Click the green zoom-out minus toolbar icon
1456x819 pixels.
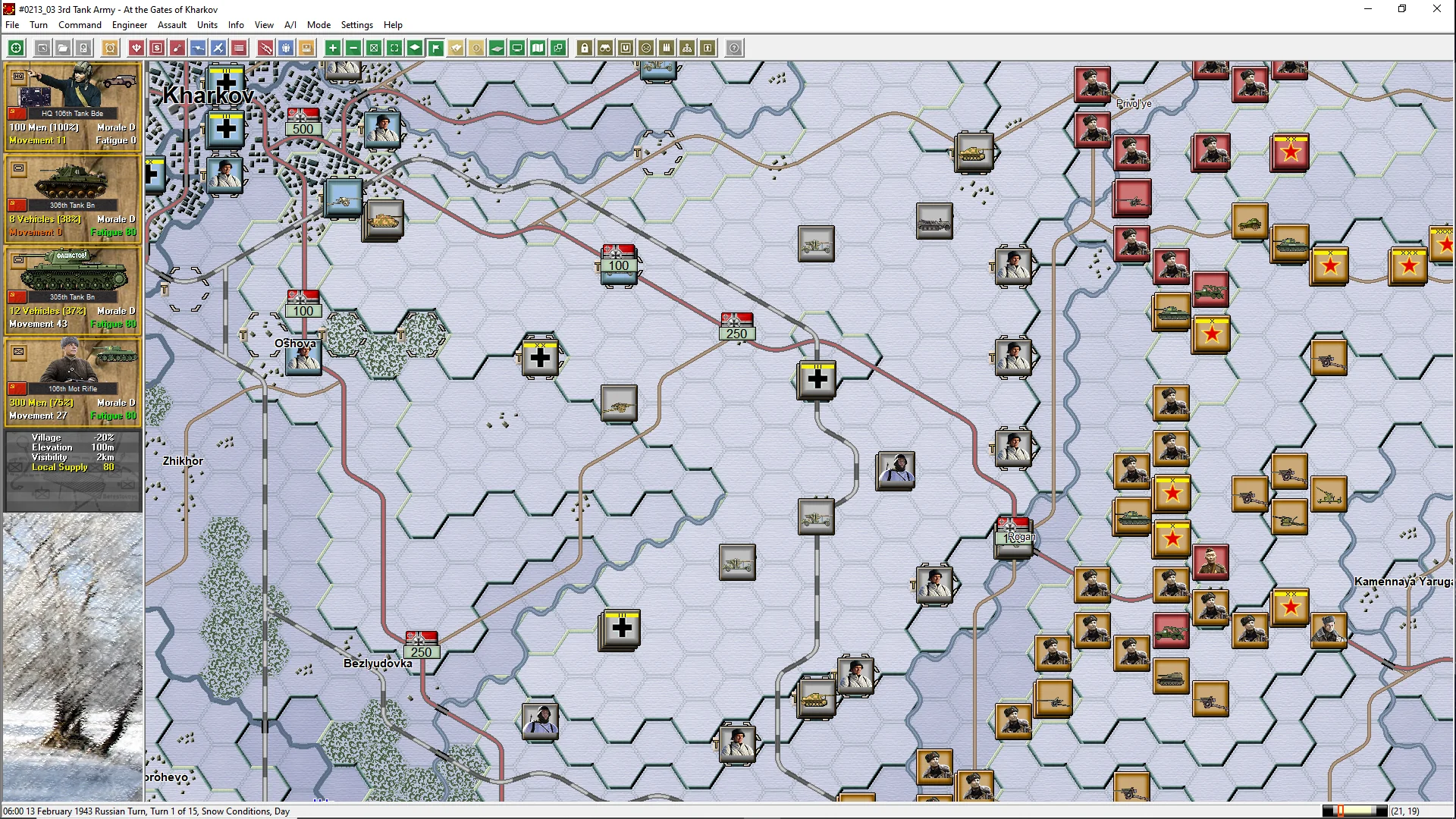[353, 48]
